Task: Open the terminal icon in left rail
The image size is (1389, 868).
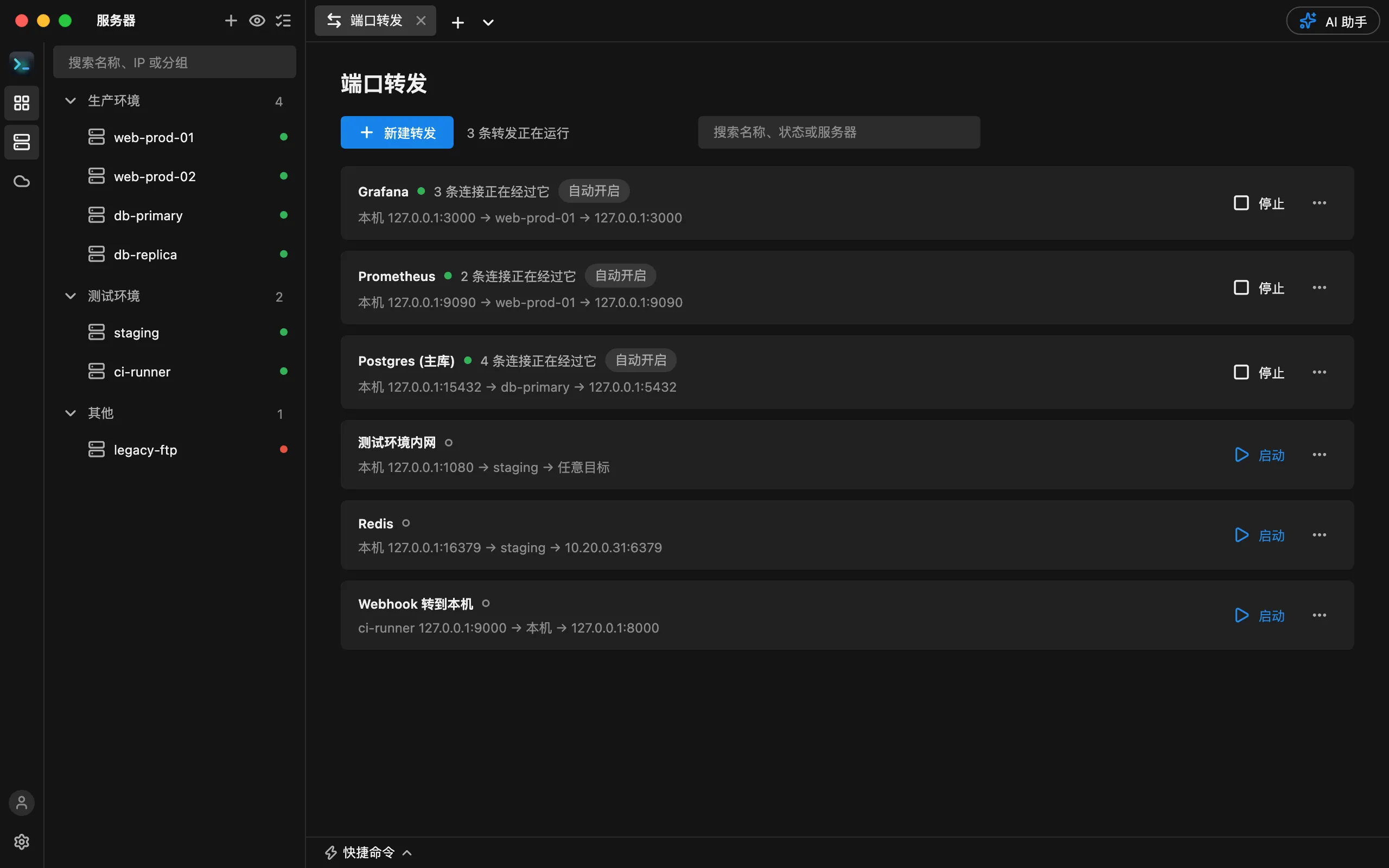Action: [x=22, y=63]
